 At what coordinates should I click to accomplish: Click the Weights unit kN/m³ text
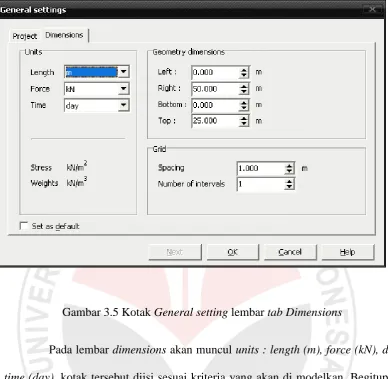click(77, 182)
